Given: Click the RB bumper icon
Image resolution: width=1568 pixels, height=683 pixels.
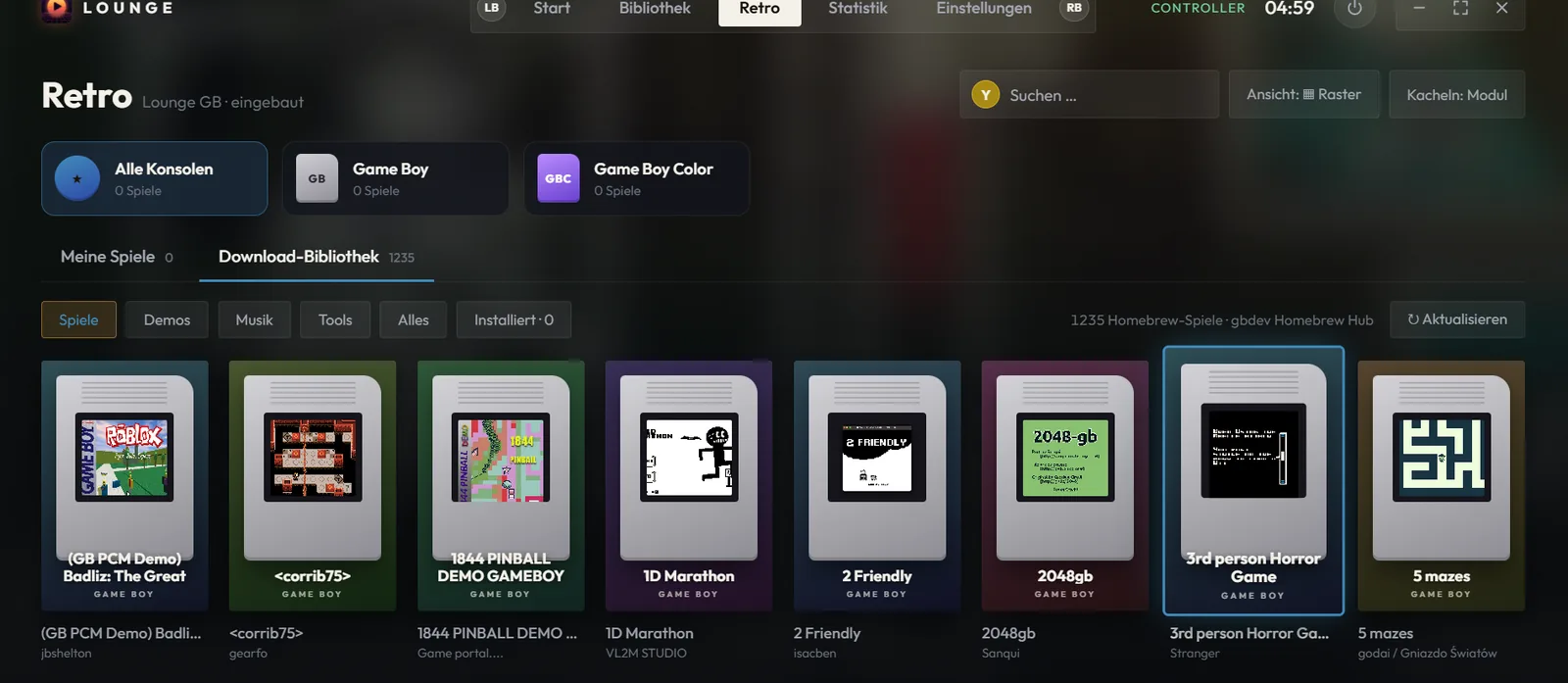Looking at the screenshot, I should [x=1074, y=9].
